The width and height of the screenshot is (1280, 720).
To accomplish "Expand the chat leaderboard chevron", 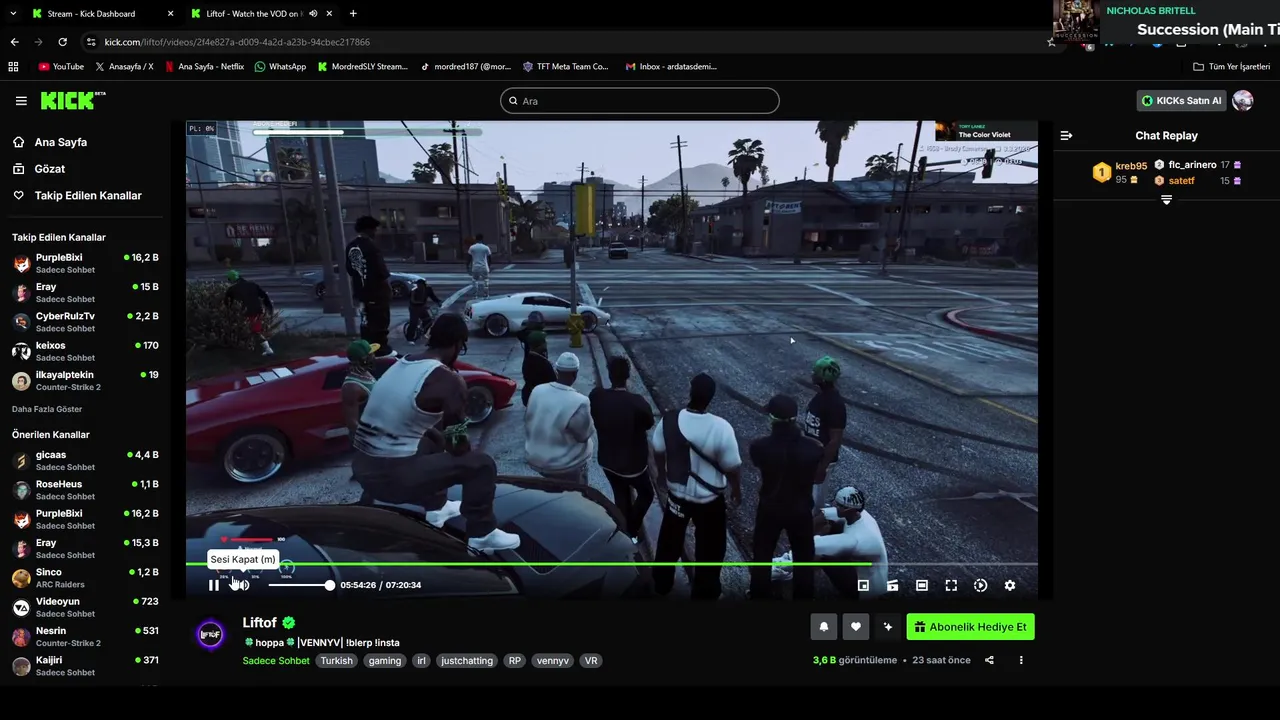I will 1166,200.
